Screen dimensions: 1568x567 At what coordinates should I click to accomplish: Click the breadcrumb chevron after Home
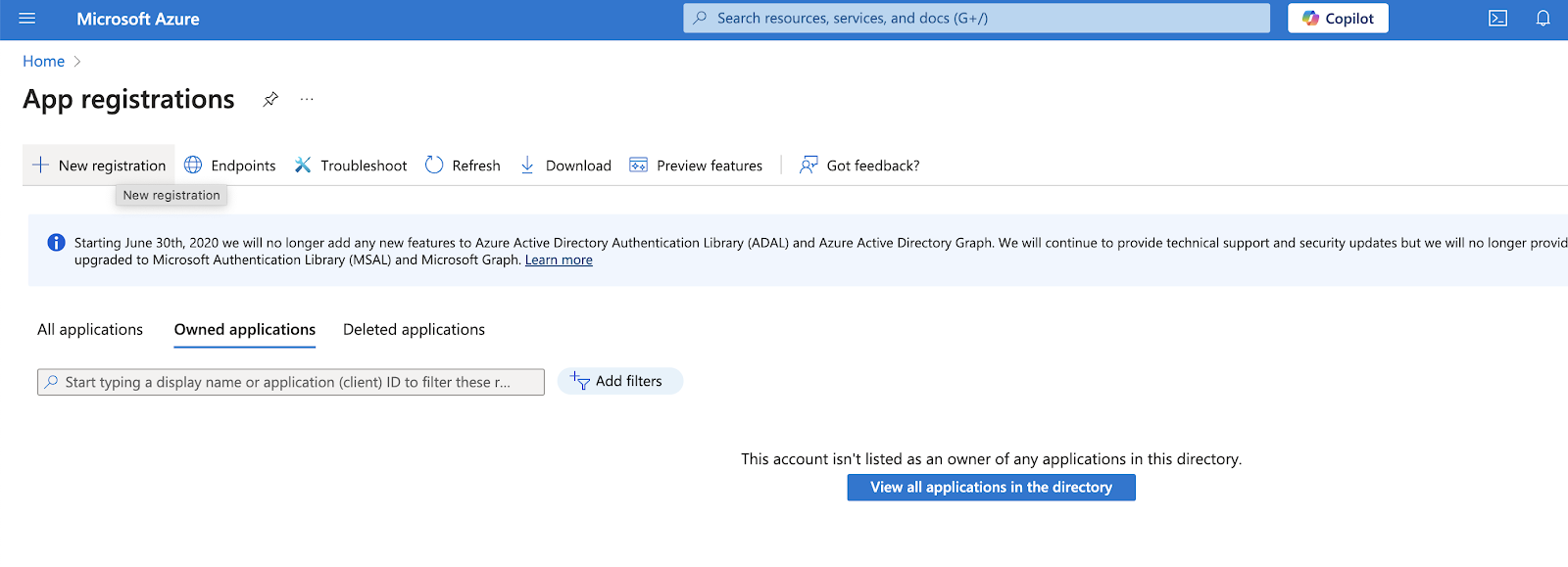tap(77, 62)
